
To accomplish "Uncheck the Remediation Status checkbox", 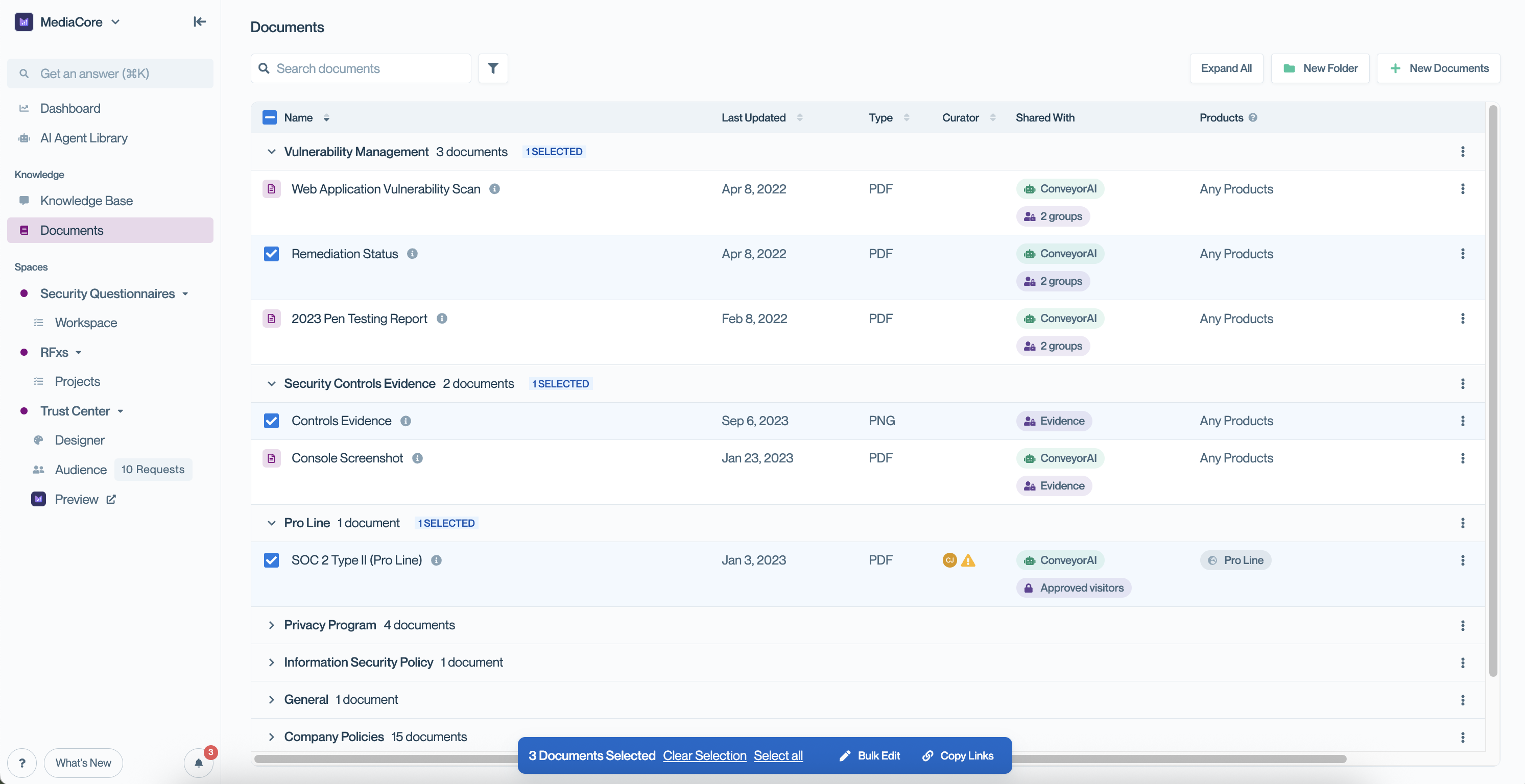I will tap(271, 254).
